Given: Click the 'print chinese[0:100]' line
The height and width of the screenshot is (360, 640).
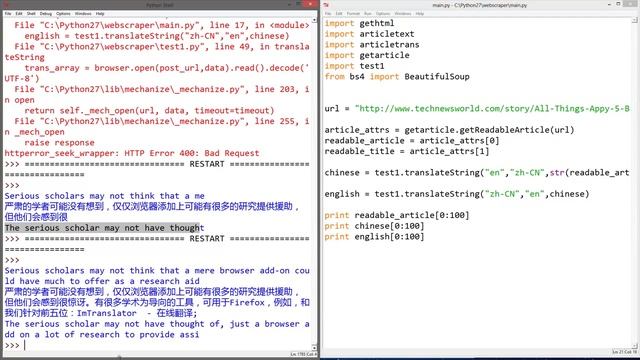Looking at the screenshot, I should [x=374, y=226].
